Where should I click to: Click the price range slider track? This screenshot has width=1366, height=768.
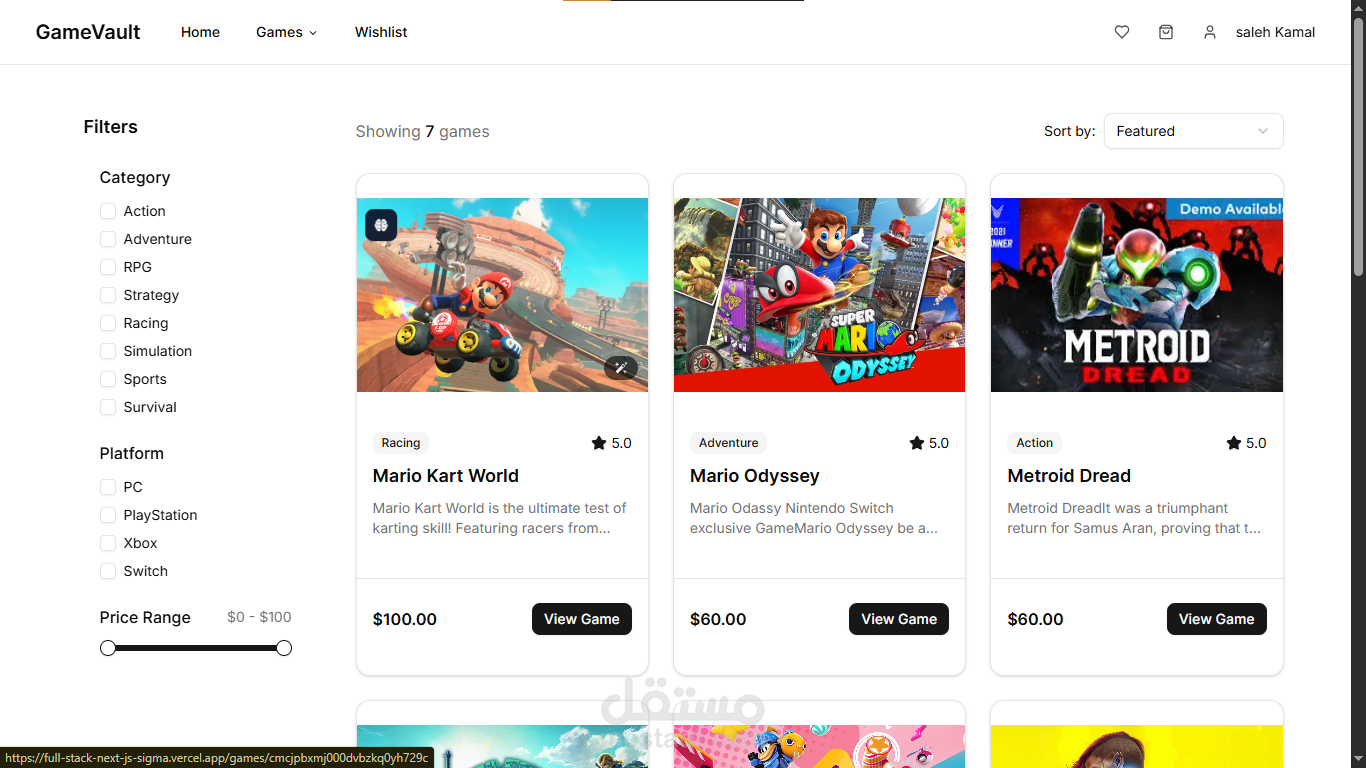(x=196, y=648)
